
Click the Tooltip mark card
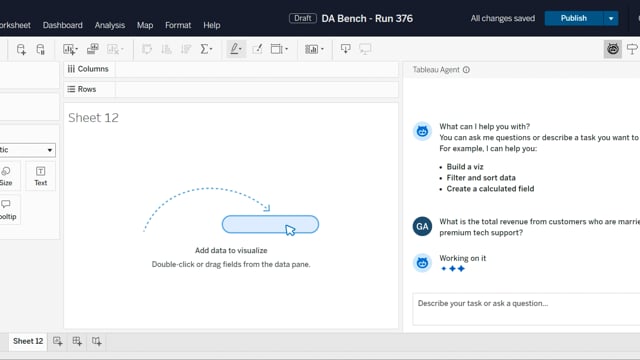[7, 210]
